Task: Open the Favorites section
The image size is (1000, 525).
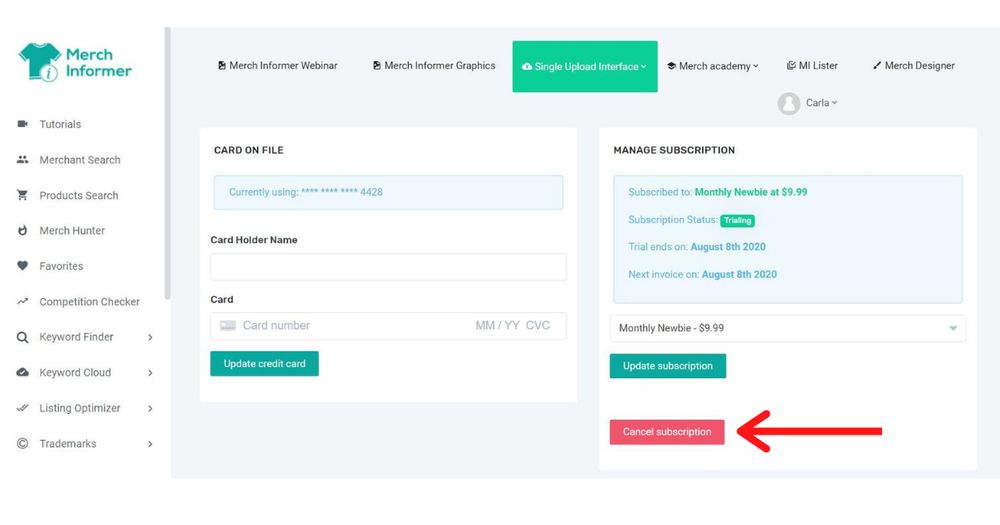Action: (x=61, y=267)
